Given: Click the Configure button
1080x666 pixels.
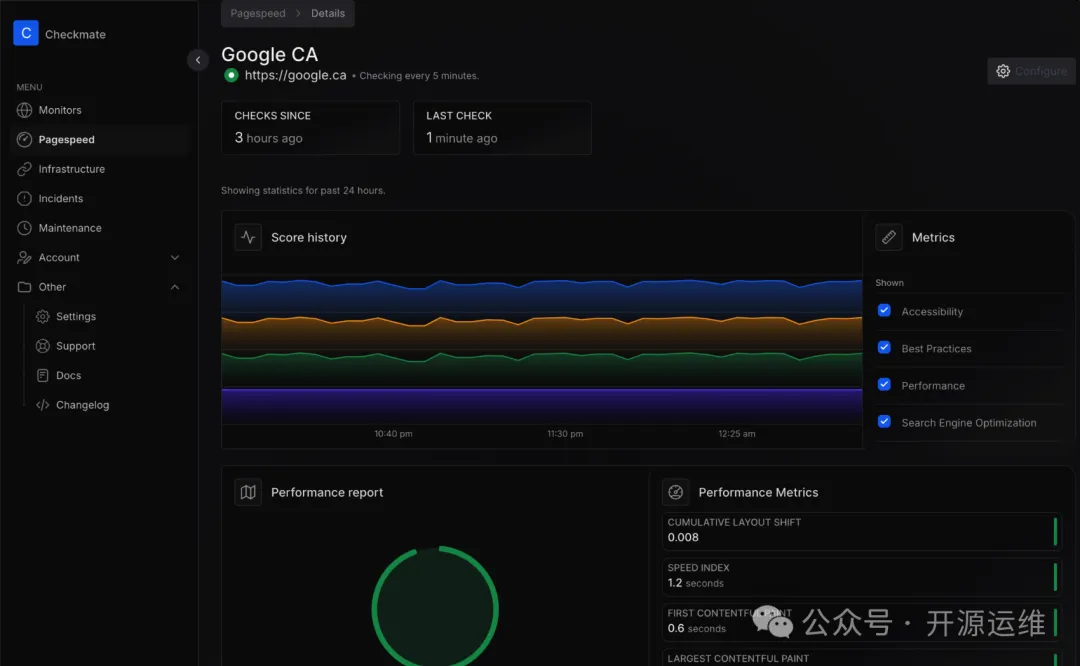Looking at the screenshot, I should click(x=1031, y=71).
